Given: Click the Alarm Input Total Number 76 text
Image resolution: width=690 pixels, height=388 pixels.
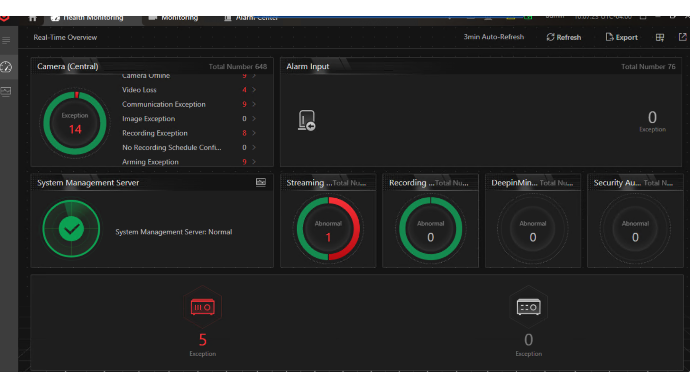Looking at the screenshot, I should pos(648,66).
